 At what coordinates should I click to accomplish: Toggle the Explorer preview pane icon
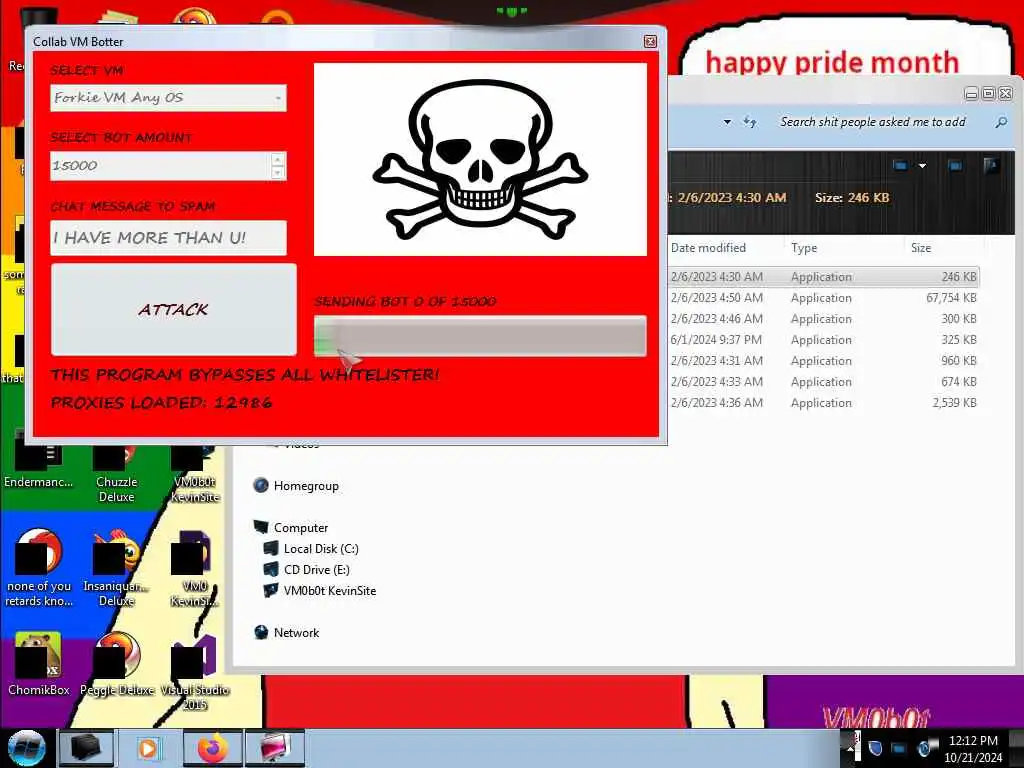(955, 166)
